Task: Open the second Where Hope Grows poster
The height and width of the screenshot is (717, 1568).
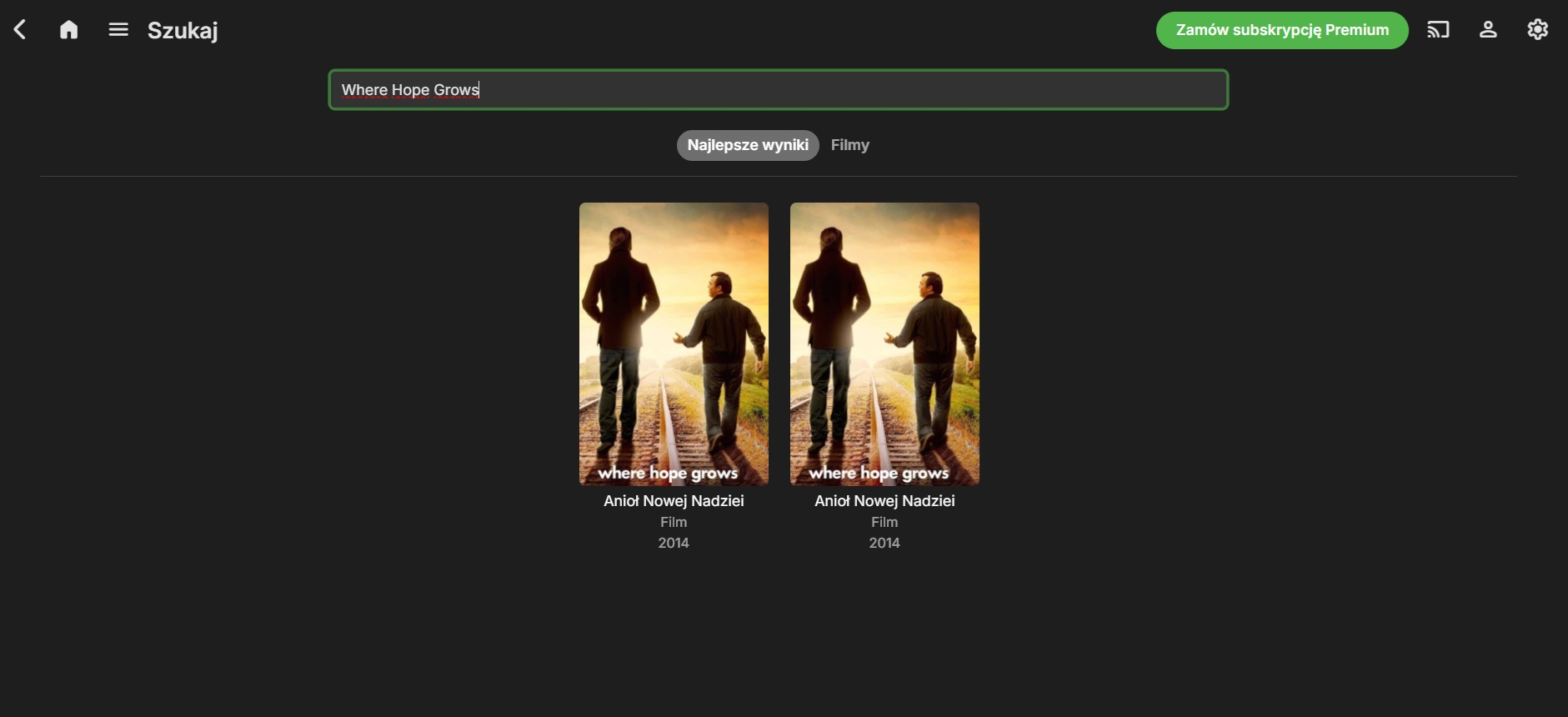Action: (x=884, y=343)
